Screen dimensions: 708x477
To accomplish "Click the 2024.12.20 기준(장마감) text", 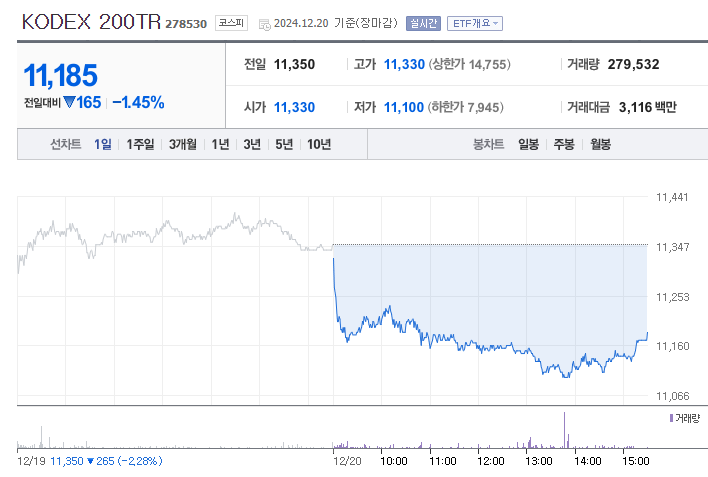I will pyautogui.click(x=335, y=23).
